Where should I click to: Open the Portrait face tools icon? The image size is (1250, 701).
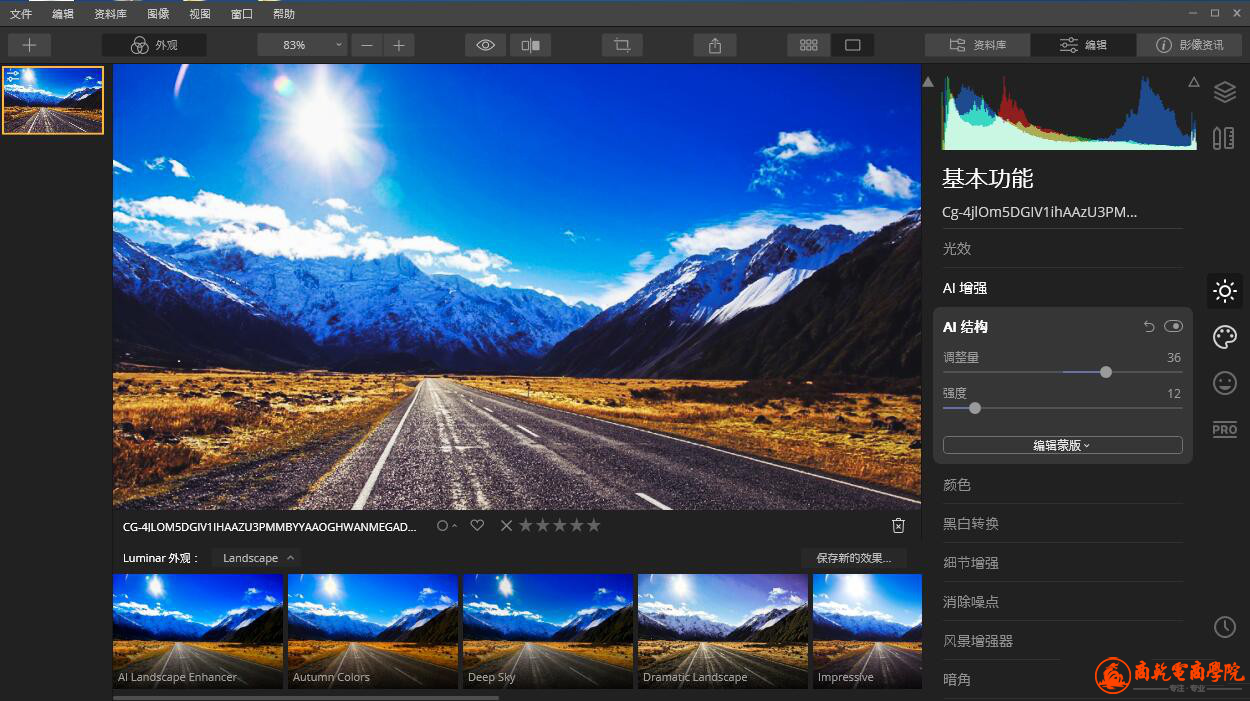1224,383
